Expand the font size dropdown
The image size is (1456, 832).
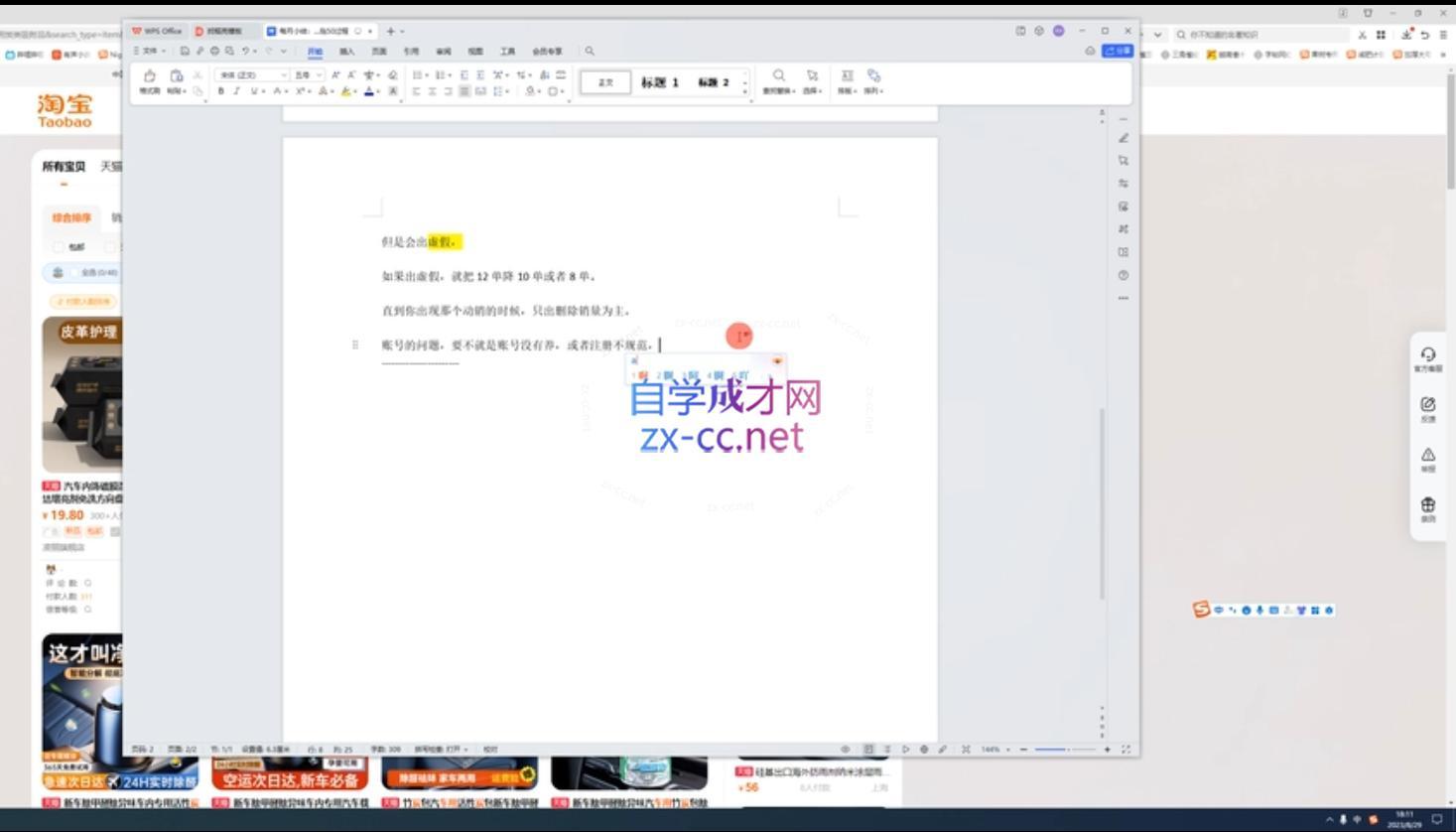(x=319, y=74)
